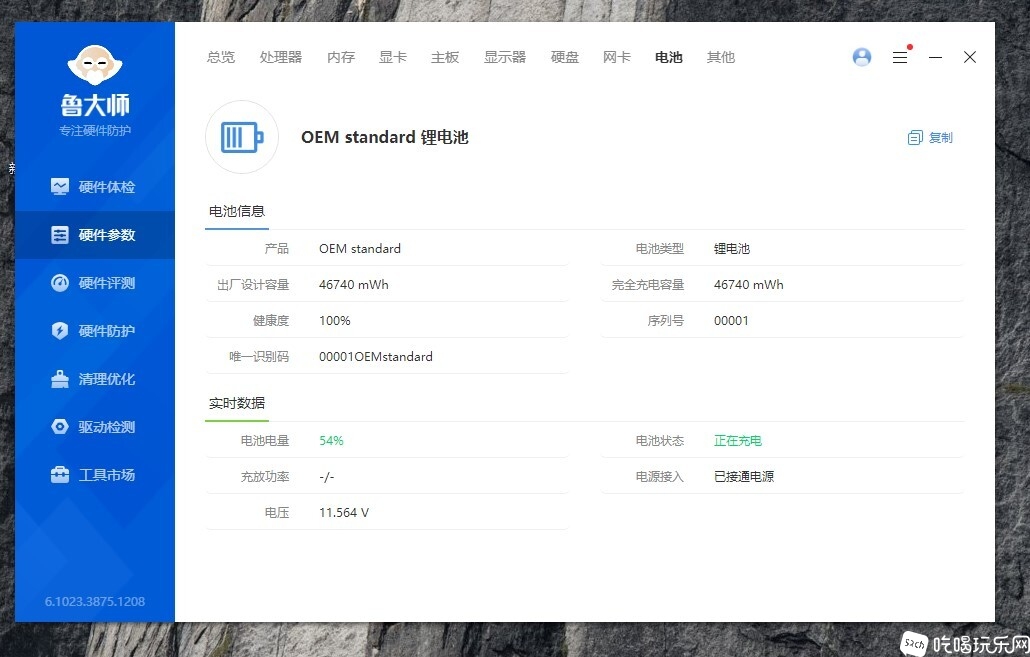Click the 驱动检测 hexagon icon

60,427
